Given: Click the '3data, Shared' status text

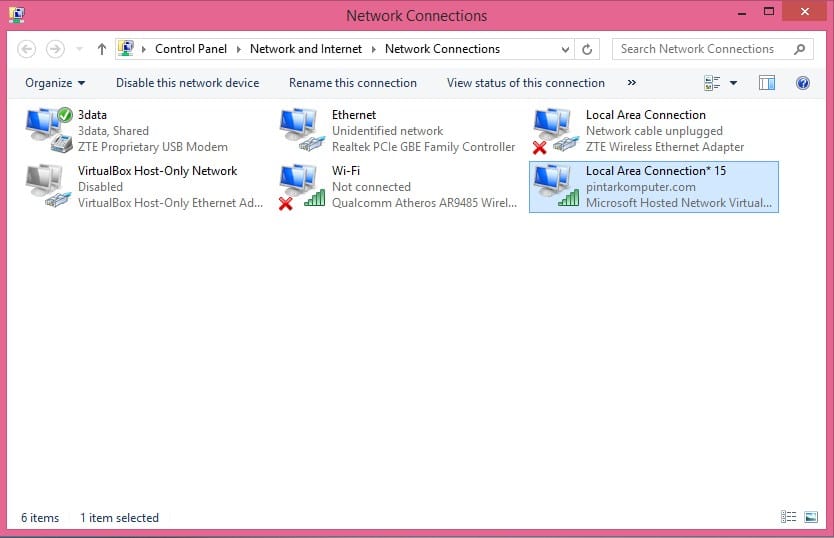Looking at the screenshot, I should click(113, 131).
